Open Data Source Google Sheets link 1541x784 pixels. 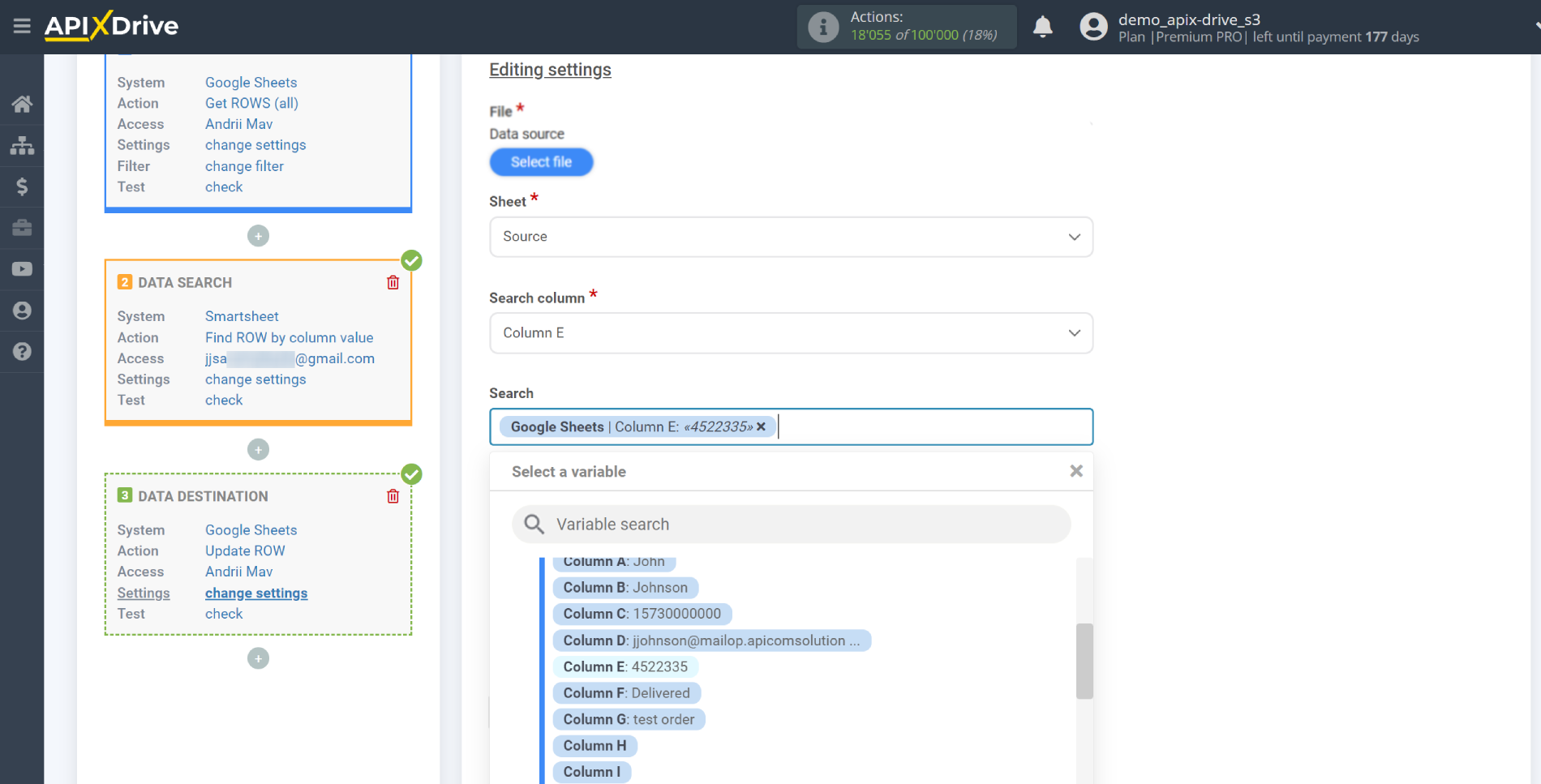point(251,83)
